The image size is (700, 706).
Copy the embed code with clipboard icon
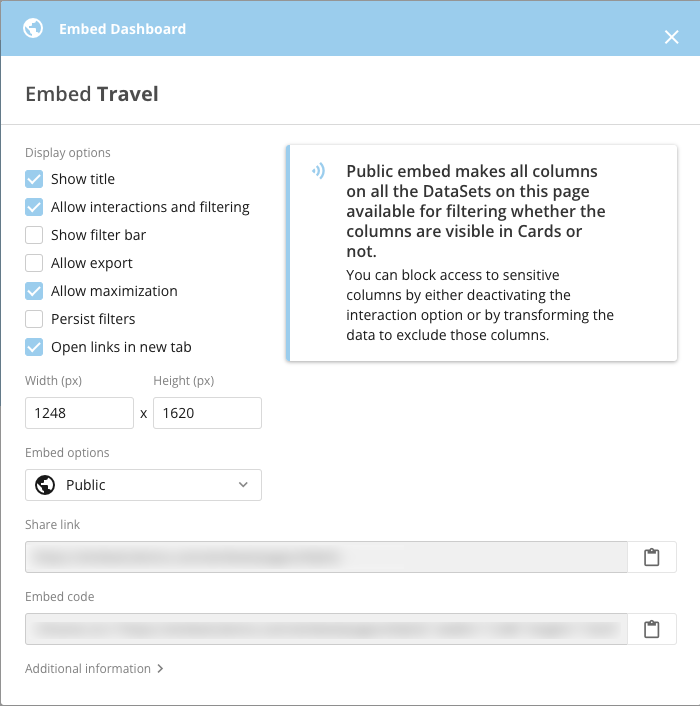click(x=651, y=629)
